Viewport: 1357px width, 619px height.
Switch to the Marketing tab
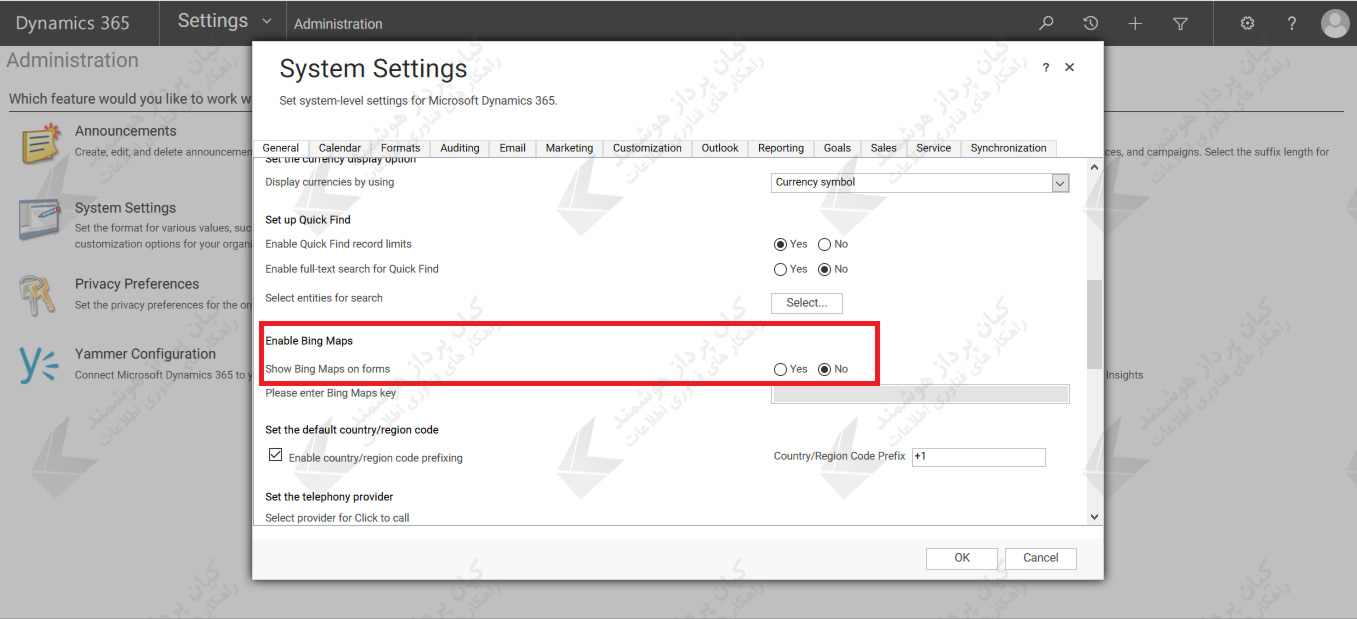click(x=569, y=148)
